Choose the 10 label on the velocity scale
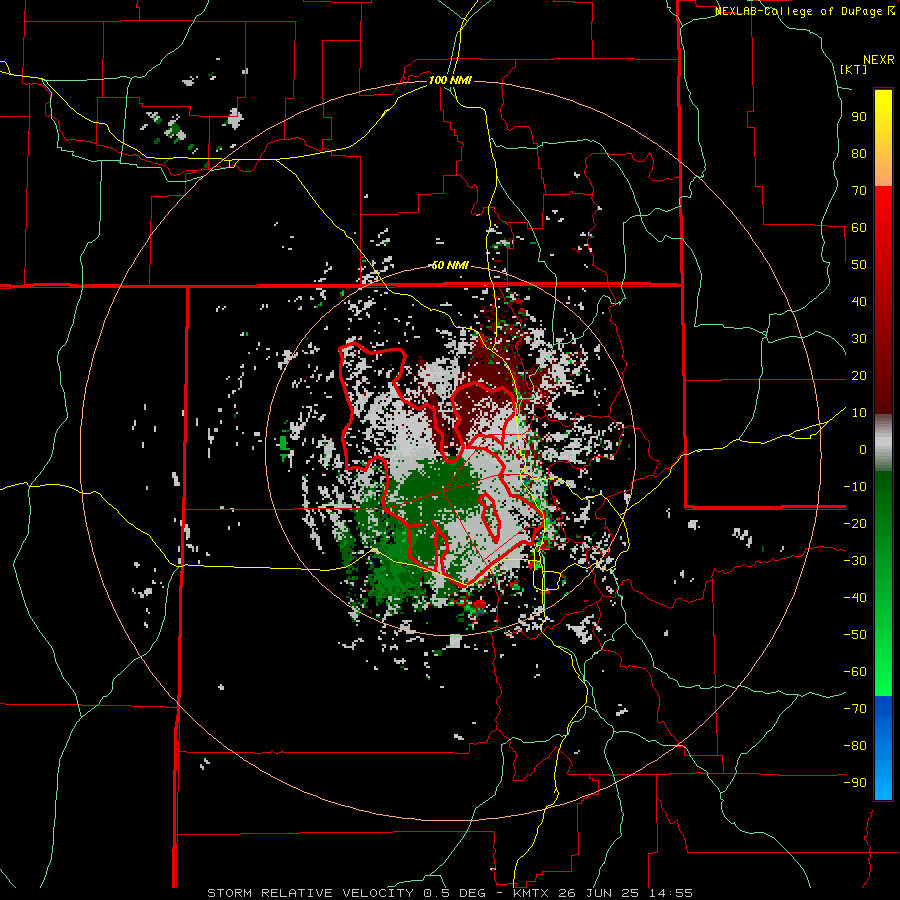Screen dimensions: 900x900 (859, 413)
